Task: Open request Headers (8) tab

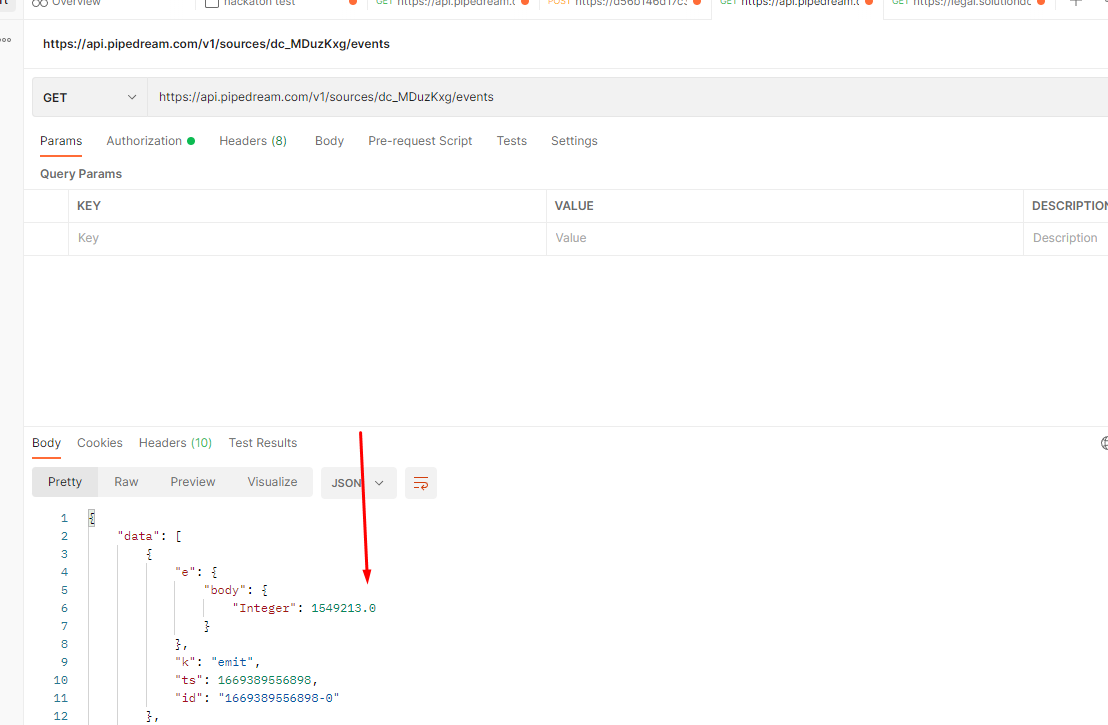Action: click(253, 141)
